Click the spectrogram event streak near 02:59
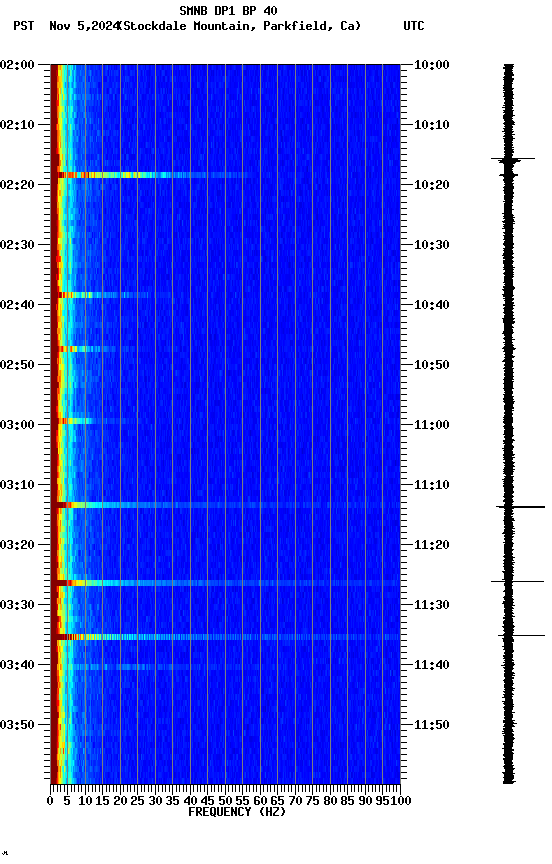 tap(94, 421)
